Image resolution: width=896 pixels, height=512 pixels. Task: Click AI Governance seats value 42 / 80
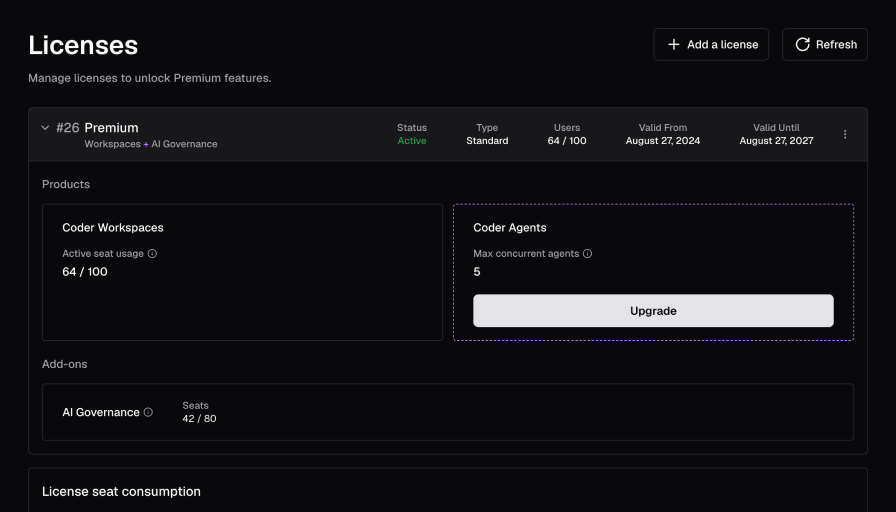click(x=199, y=418)
